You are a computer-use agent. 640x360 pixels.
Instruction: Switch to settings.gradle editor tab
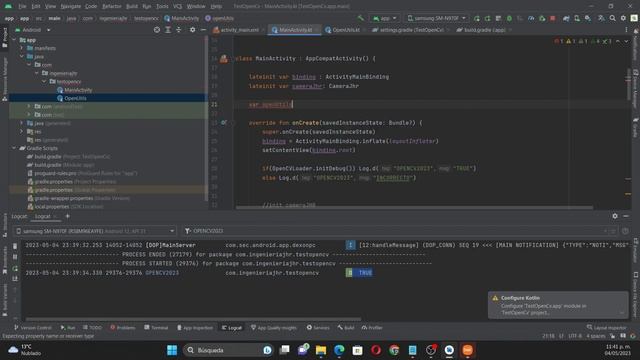[410, 30]
